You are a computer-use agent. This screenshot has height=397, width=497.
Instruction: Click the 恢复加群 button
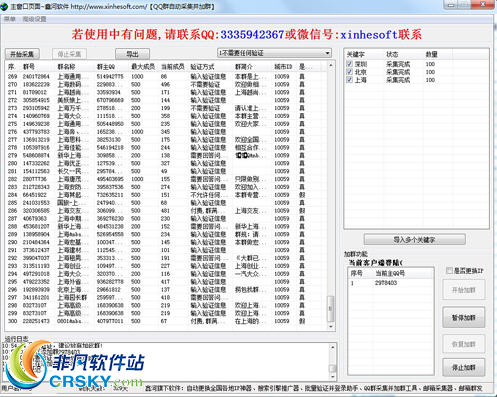463,344
